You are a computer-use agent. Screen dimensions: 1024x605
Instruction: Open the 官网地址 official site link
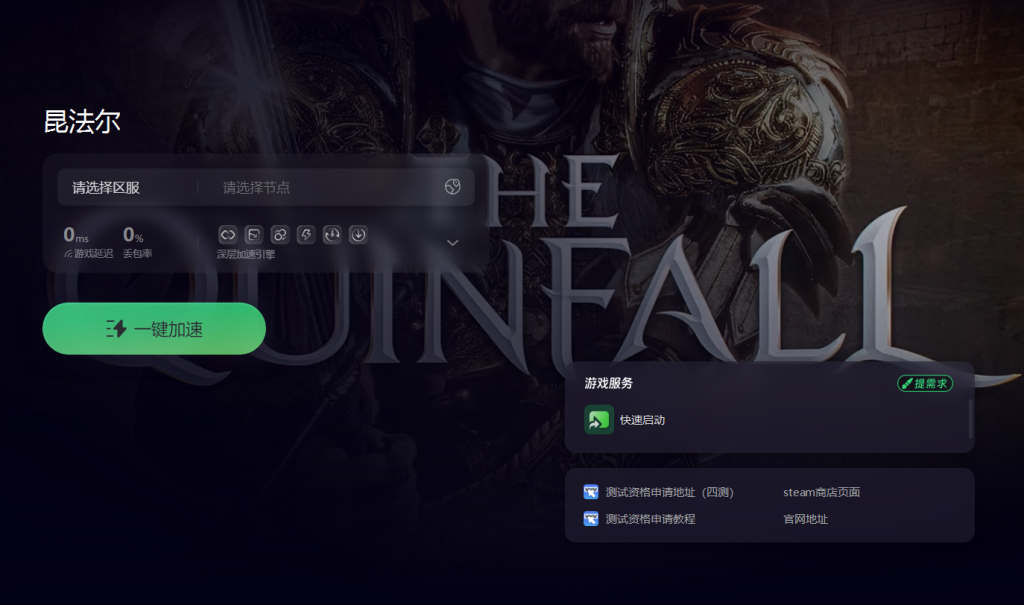click(x=805, y=519)
